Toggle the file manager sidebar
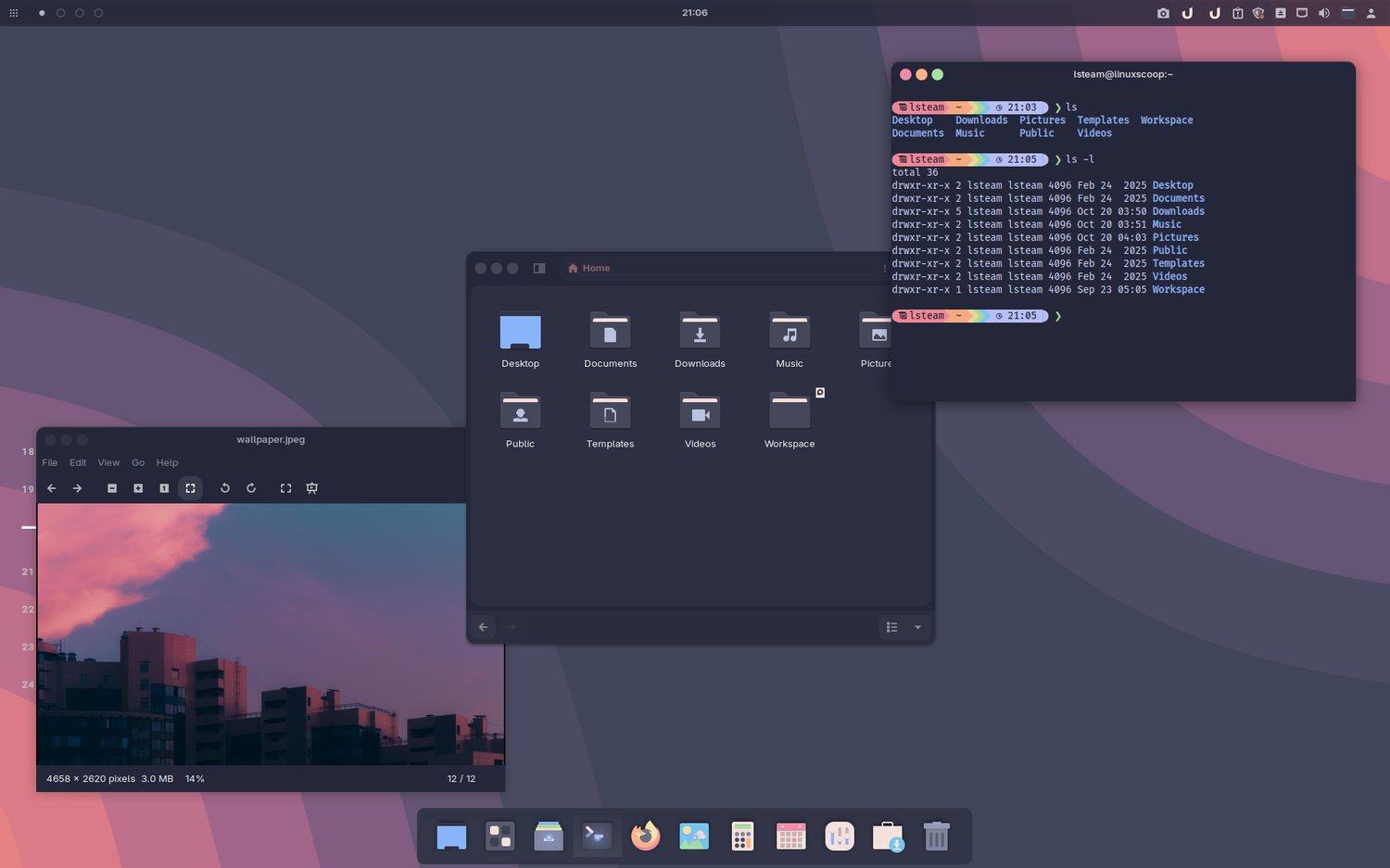The height and width of the screenshot is (868, 1390). 539,269
